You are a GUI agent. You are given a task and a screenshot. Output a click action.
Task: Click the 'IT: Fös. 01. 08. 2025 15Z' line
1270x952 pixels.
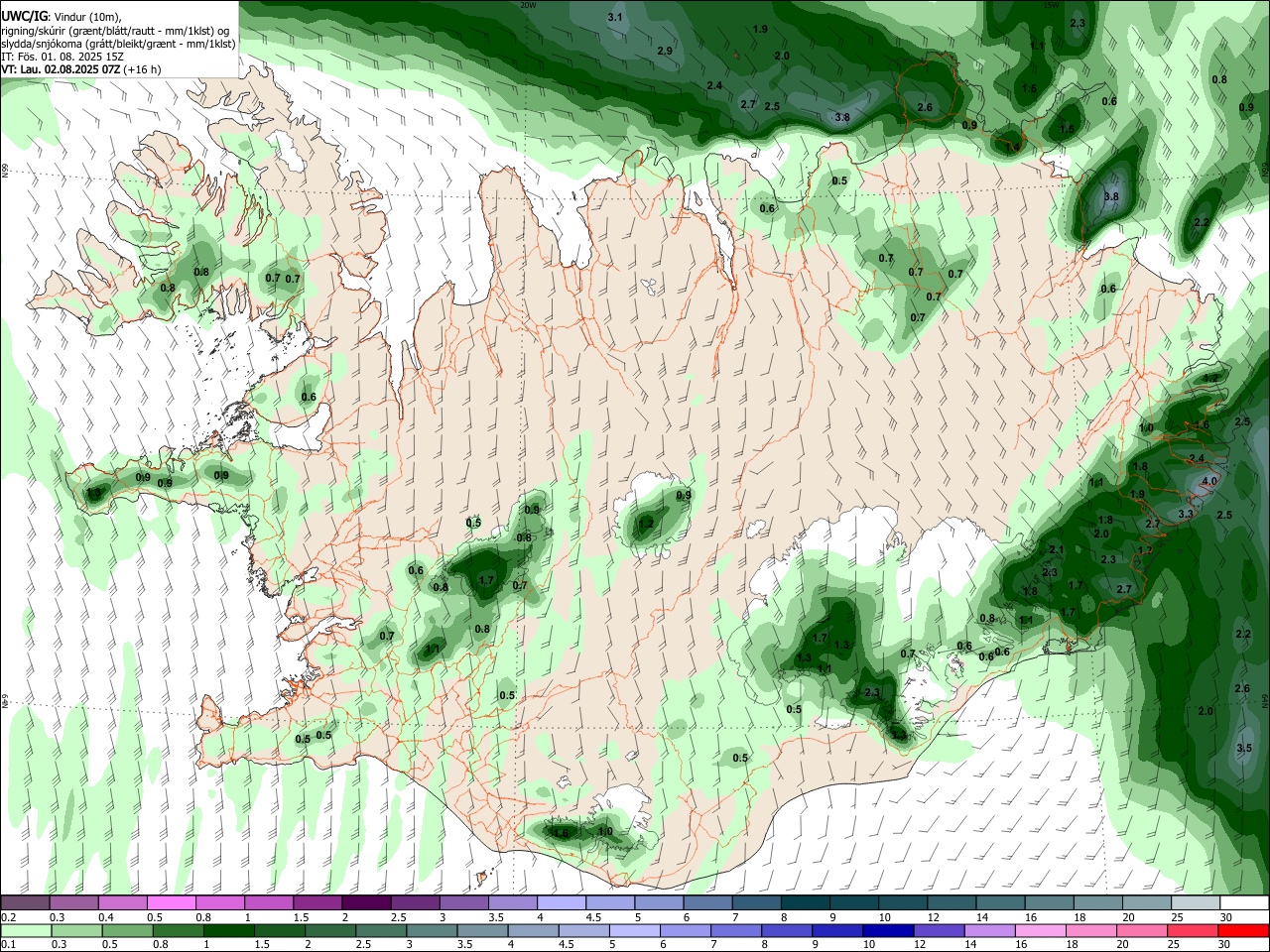pyautogui.click(x=63, y=57)
